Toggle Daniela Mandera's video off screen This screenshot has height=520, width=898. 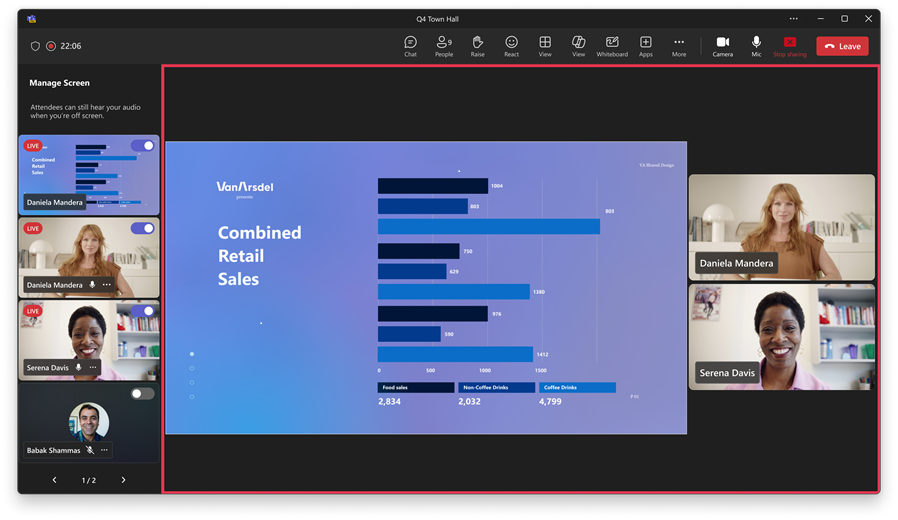[x=142, y=228]
